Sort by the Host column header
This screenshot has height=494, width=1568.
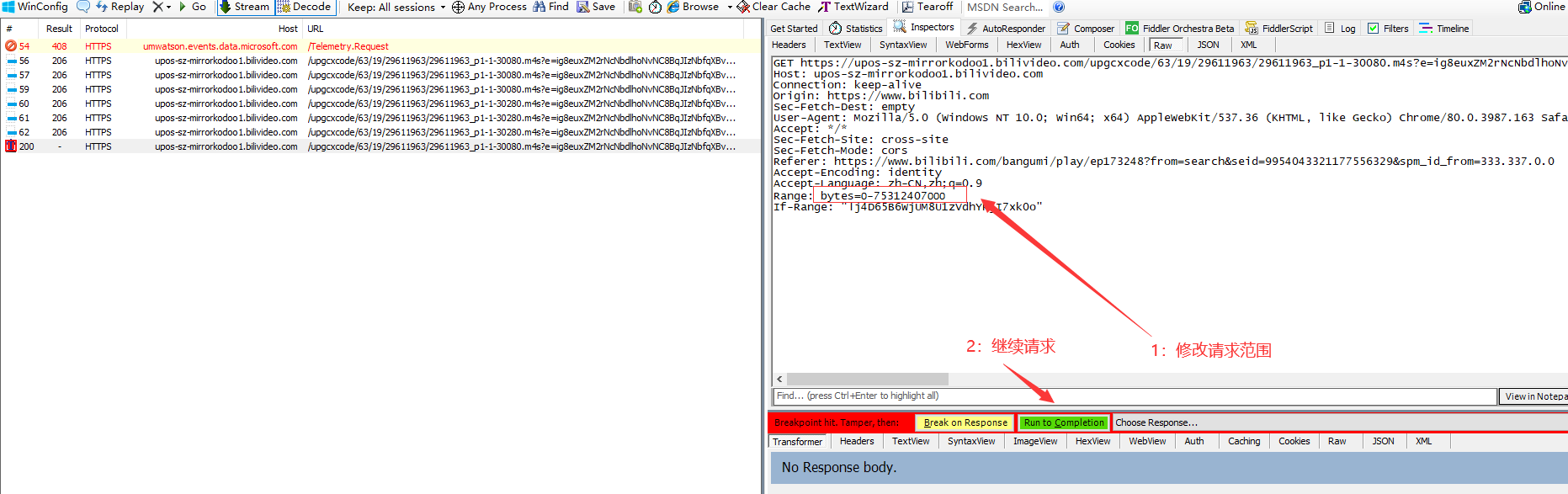pos(215,29)
